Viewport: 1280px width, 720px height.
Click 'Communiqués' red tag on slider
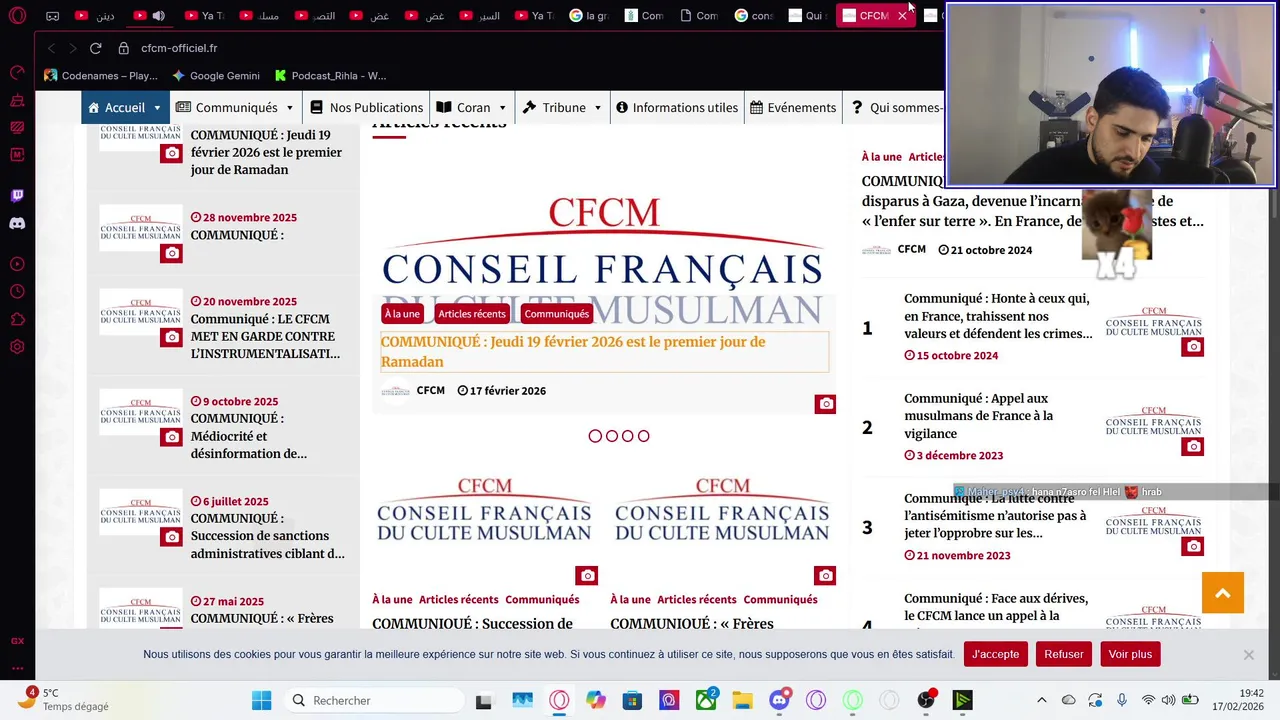pyautogui.click(x=557, y=314)
